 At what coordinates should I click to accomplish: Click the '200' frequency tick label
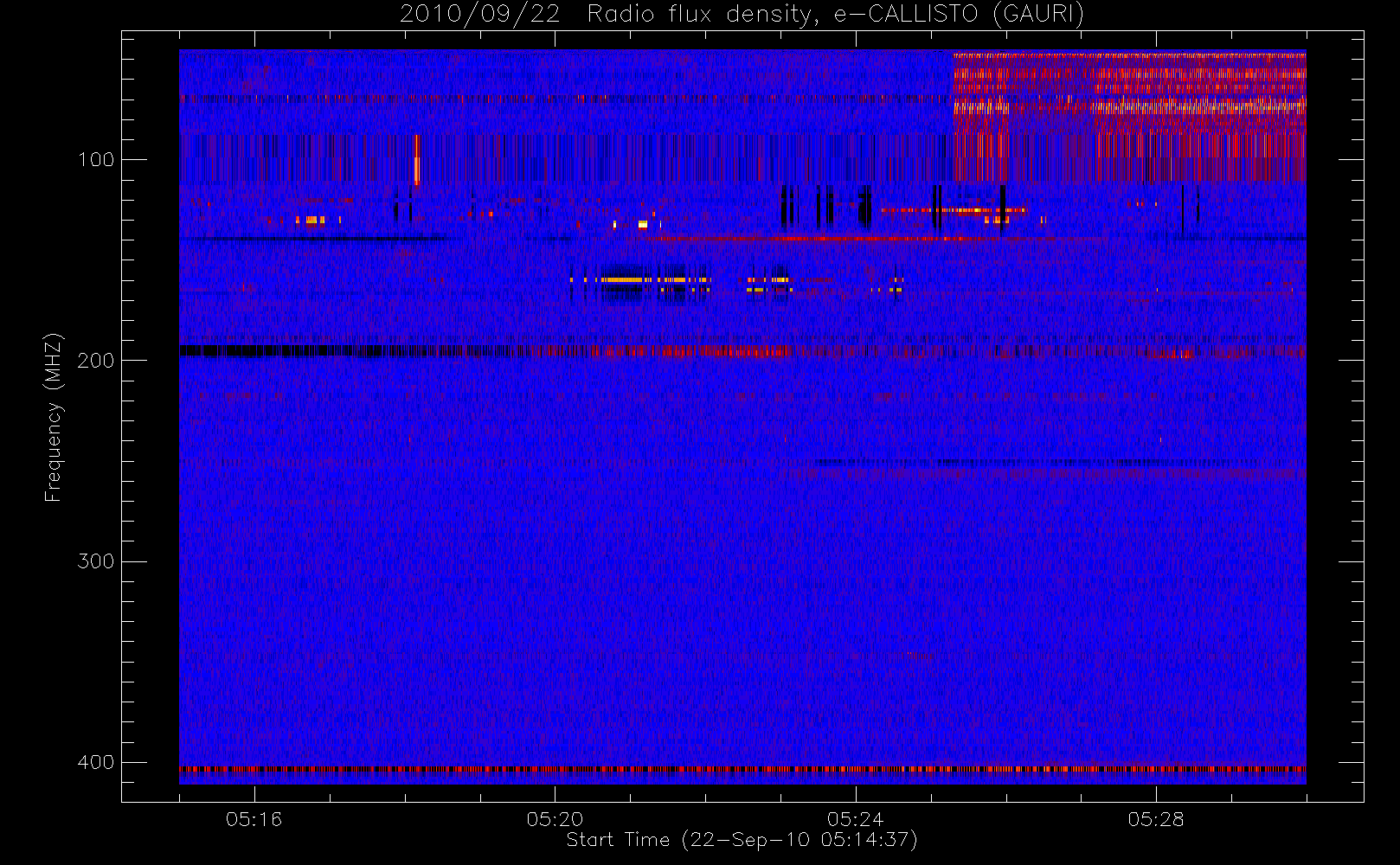tap(95, 360)
